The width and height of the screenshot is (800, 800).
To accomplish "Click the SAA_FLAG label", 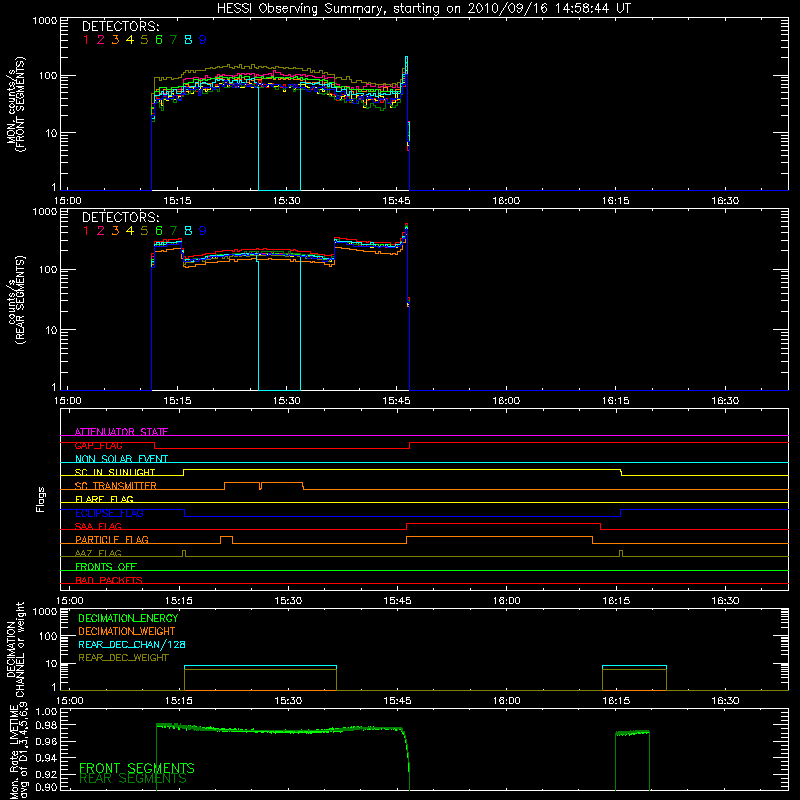I will pos(98,527).
